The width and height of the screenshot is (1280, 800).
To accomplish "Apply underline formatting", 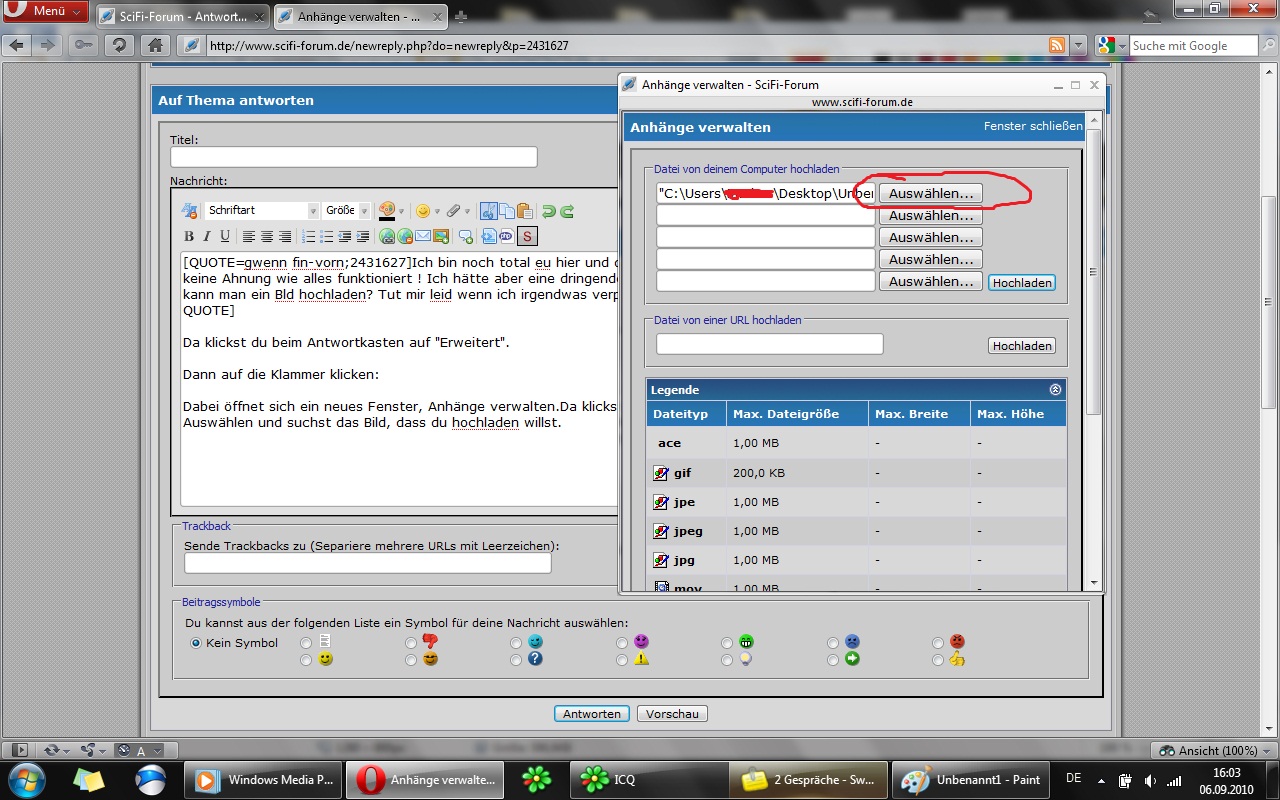I will (225, 236).
